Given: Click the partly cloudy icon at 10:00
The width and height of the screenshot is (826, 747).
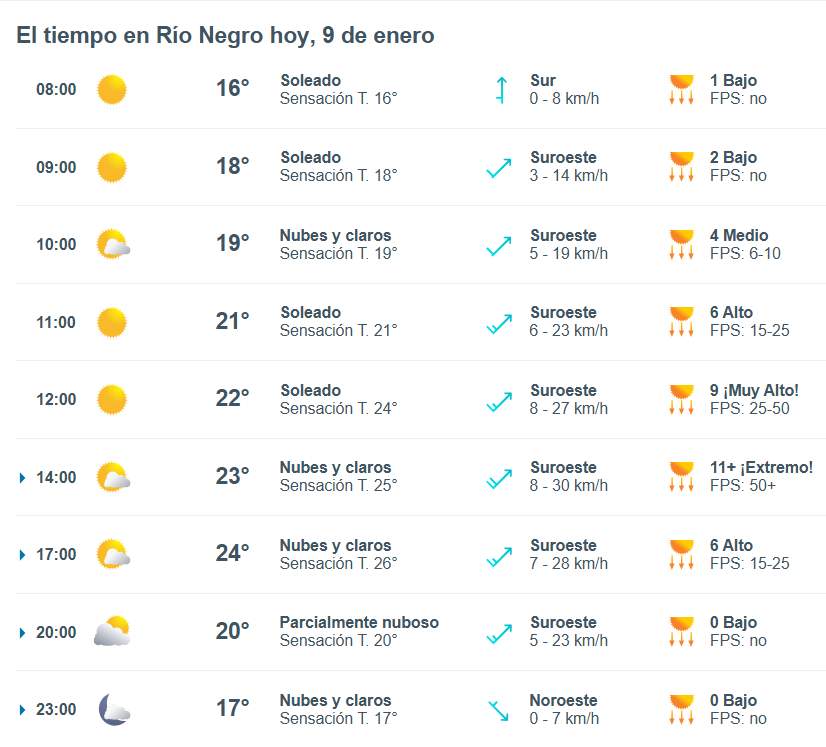Looking at the screenshot, I should tap(112, 245).
